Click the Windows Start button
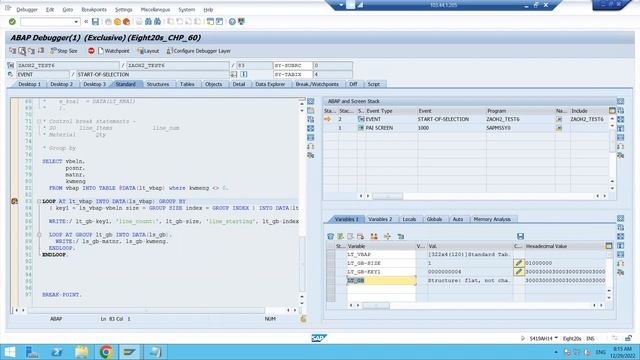 pyautogui.click(x=10, y=352)
